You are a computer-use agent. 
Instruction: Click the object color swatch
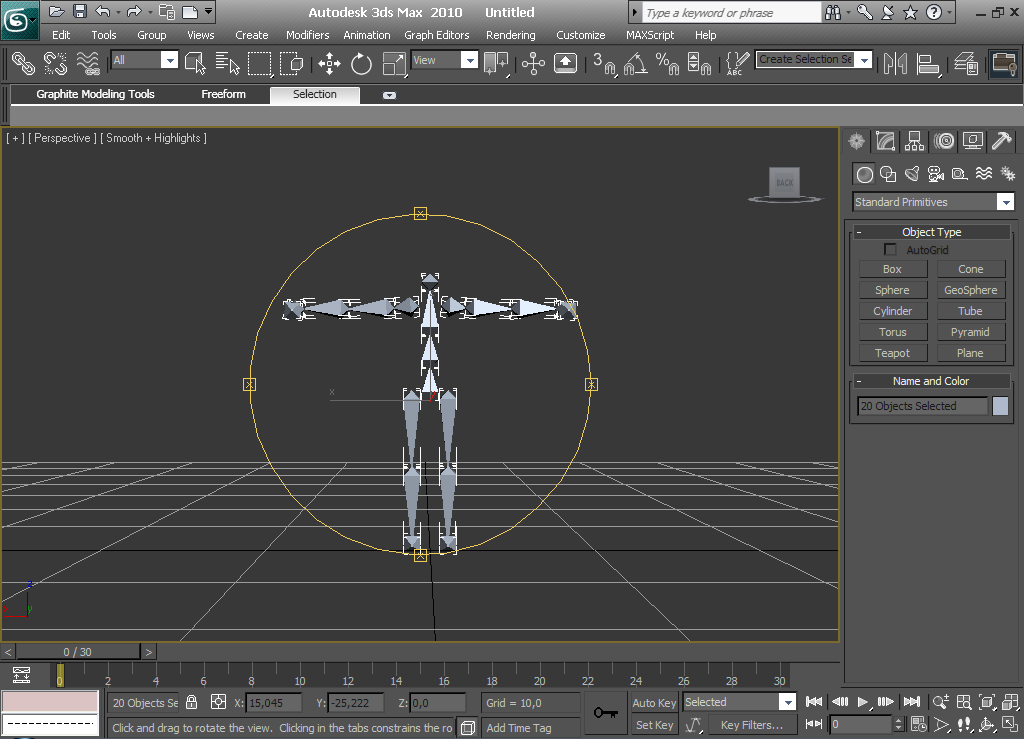pos(1000,406)
